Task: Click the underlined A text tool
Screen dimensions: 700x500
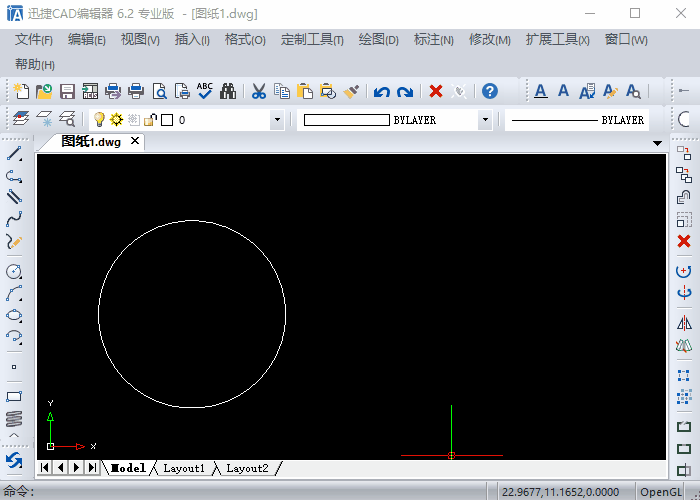Action: click(541, 92)
